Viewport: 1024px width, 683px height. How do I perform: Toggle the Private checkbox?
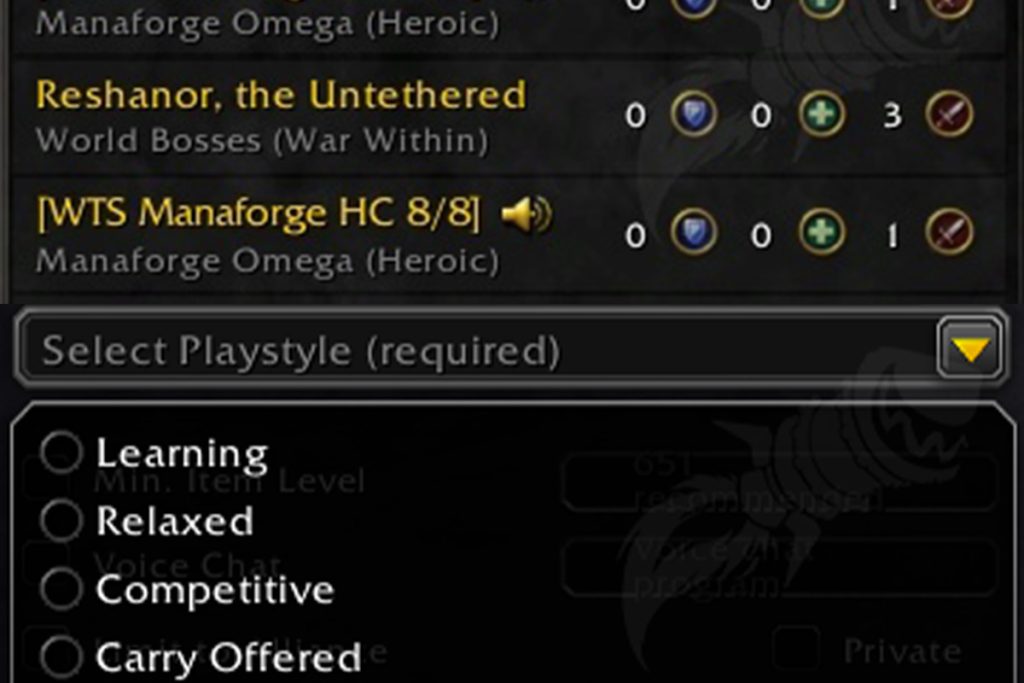tap(796, 650)
